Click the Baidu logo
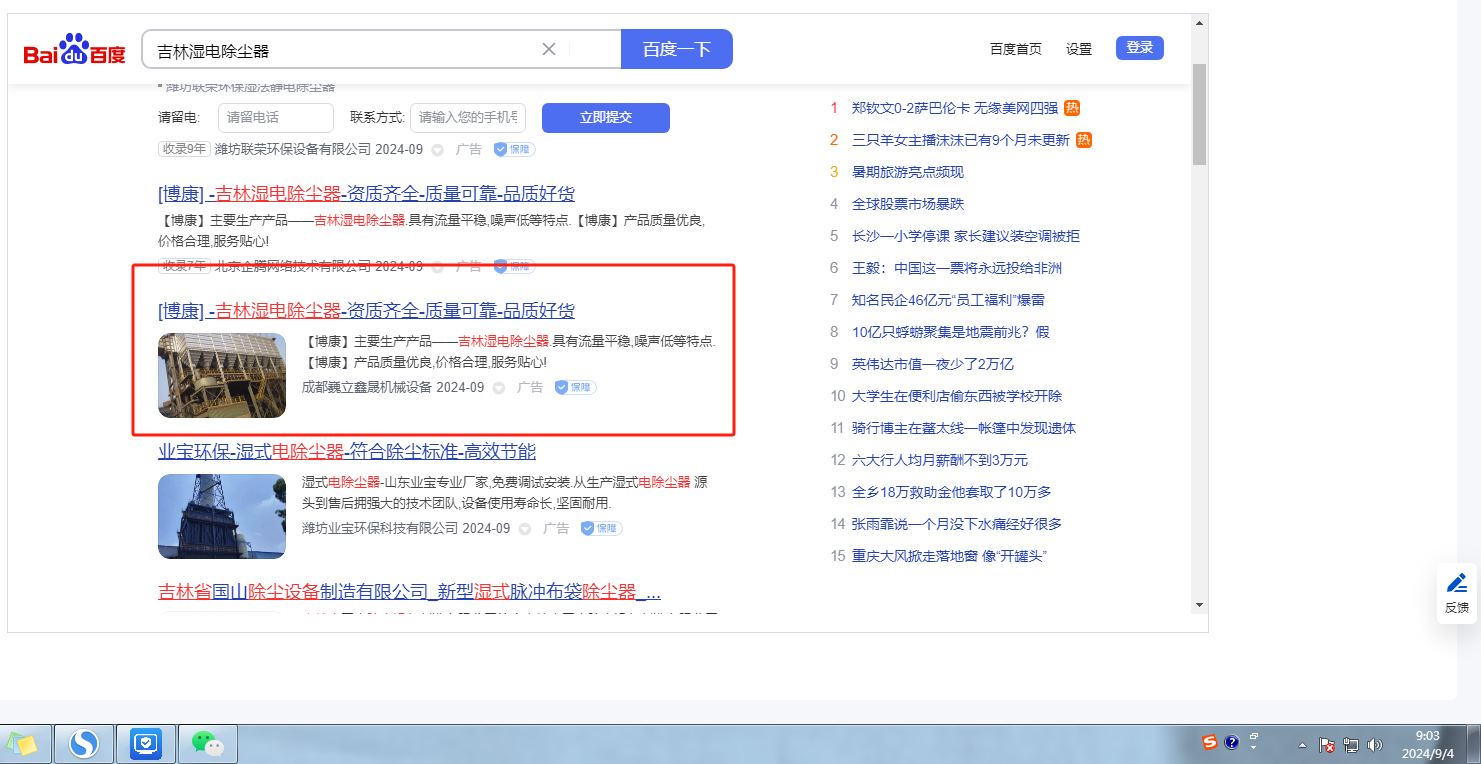This screenshot has width=1481, height=764. (75, 50)
